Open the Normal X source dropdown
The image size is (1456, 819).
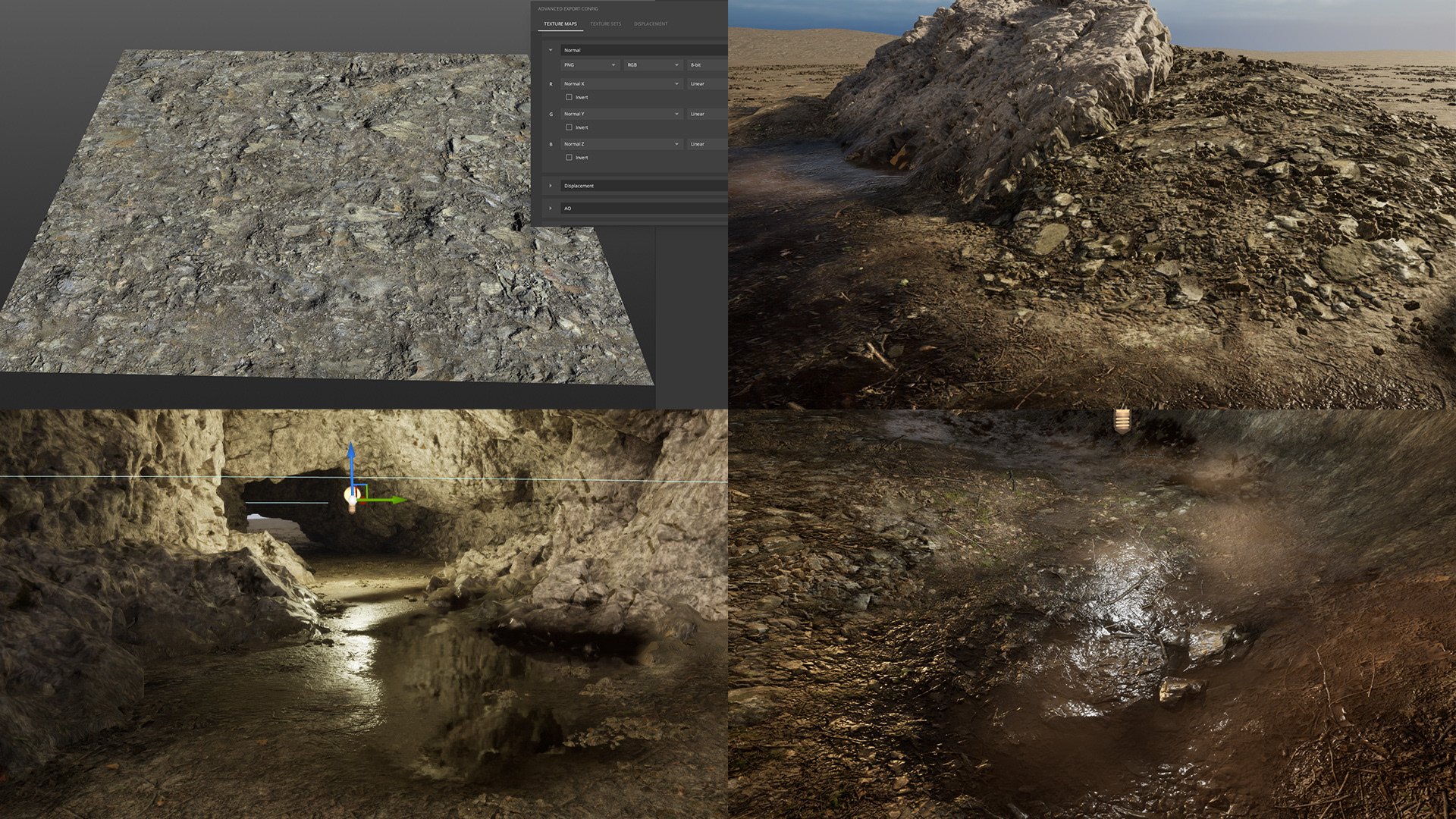621,83
